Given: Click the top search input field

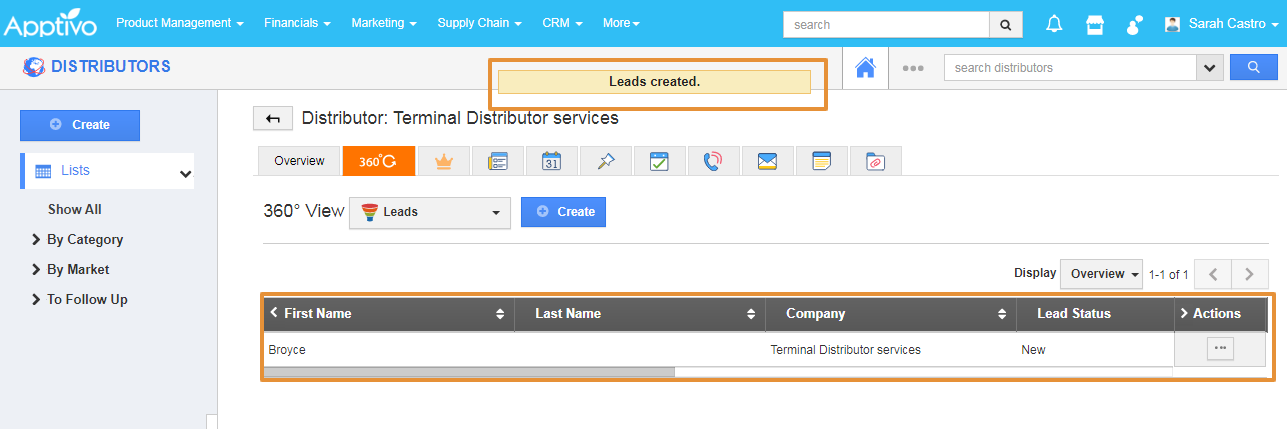Looking at the screenshot, I should pyautogui.click(x=886, y=24).
